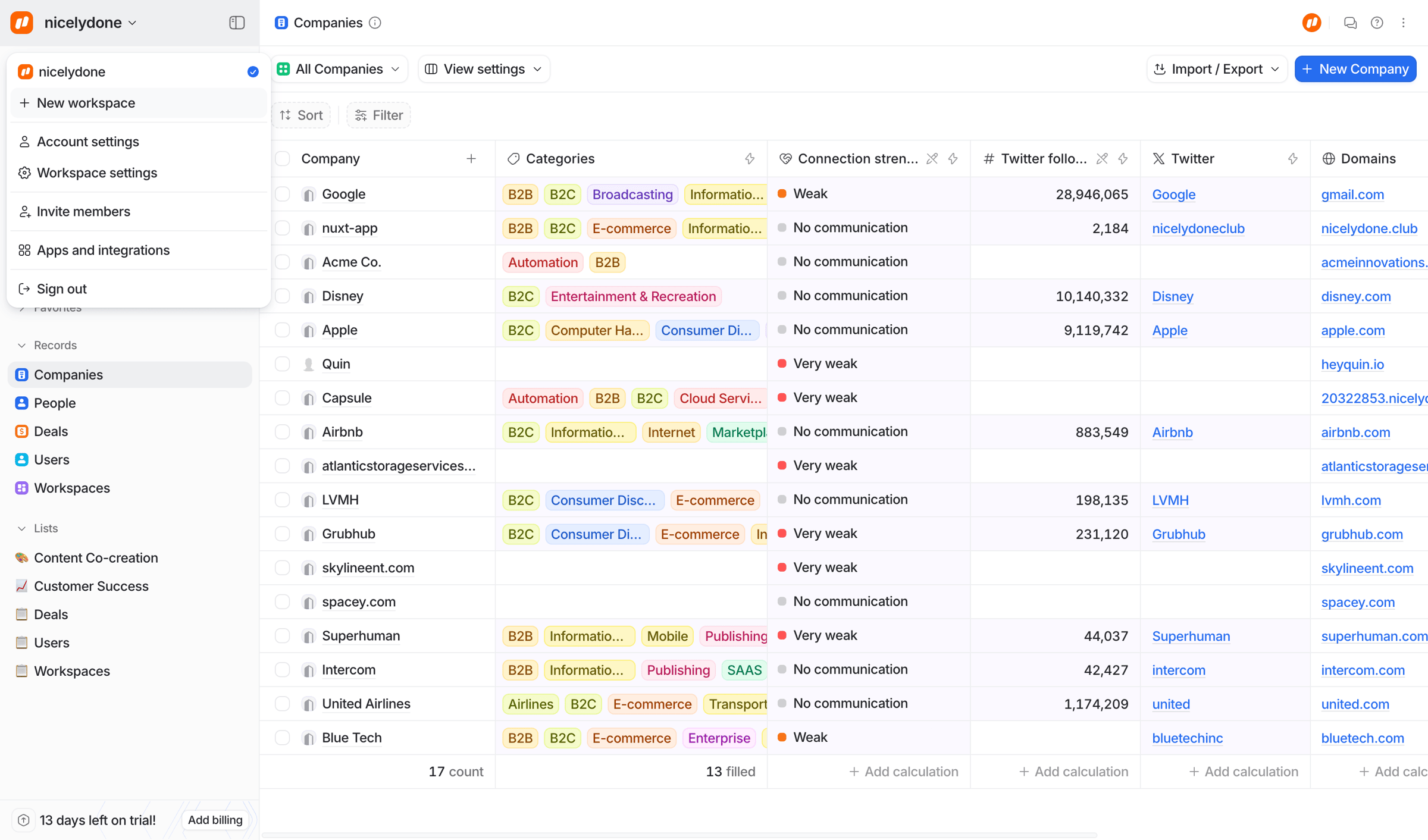Open the All Companies view dropdown
This screenshot has width=1428, height=840.
pos(339,69)
